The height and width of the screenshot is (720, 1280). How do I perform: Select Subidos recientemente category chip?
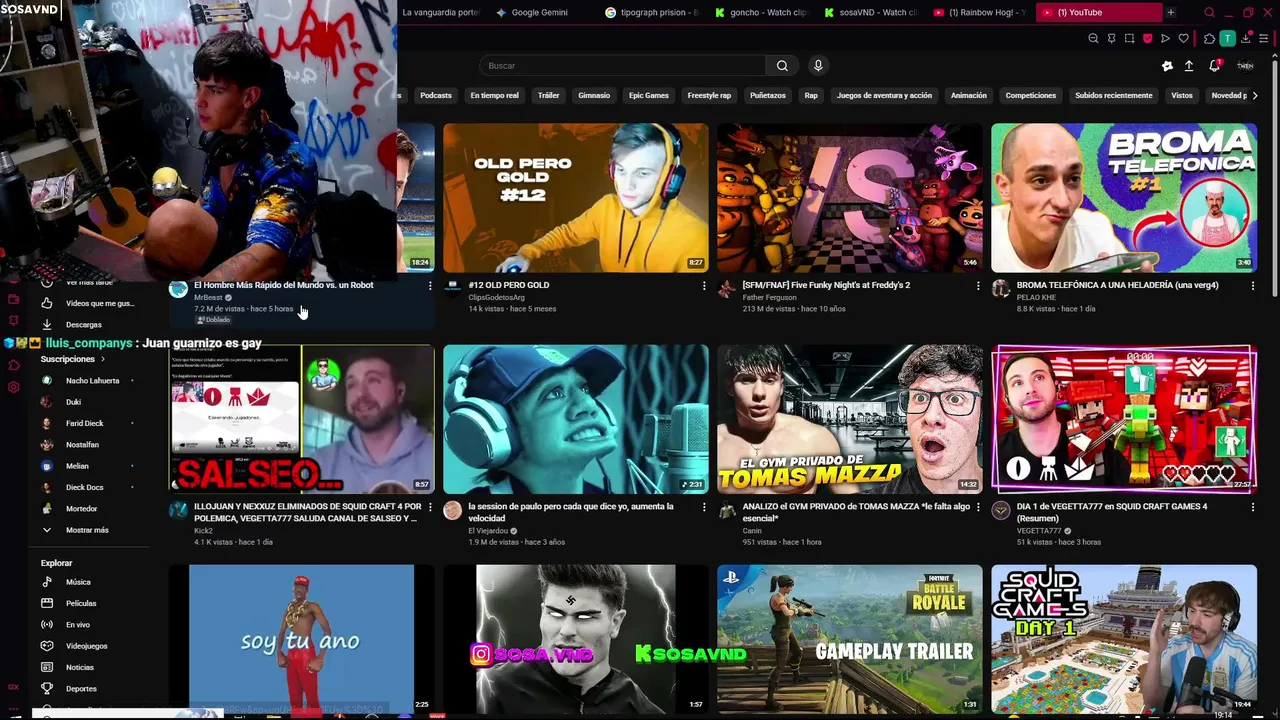point(1114,96)
